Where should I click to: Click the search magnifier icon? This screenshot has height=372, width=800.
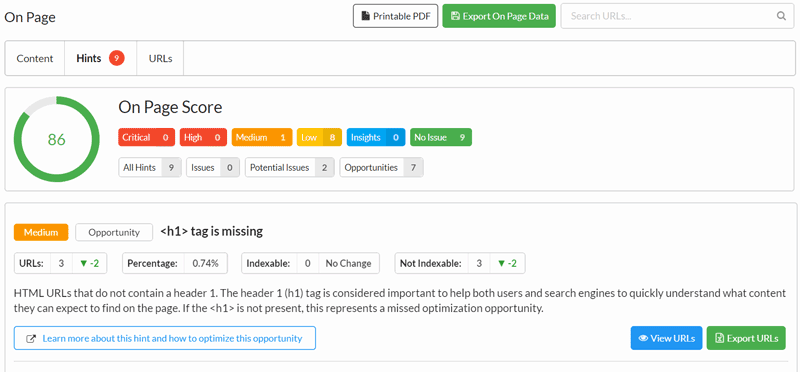pos(781,16)
